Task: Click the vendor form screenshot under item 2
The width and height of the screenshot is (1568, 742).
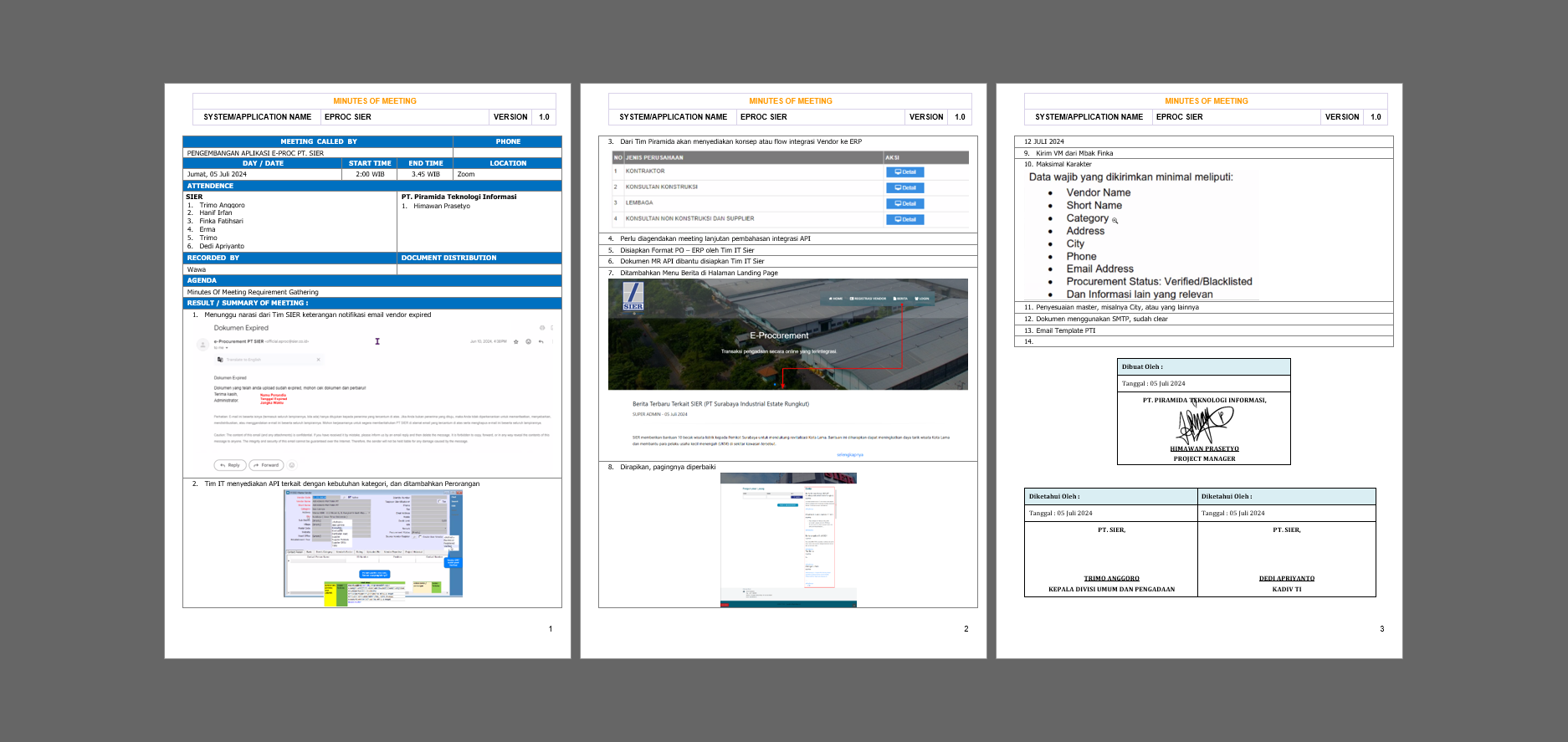Action: coord(373,544)
